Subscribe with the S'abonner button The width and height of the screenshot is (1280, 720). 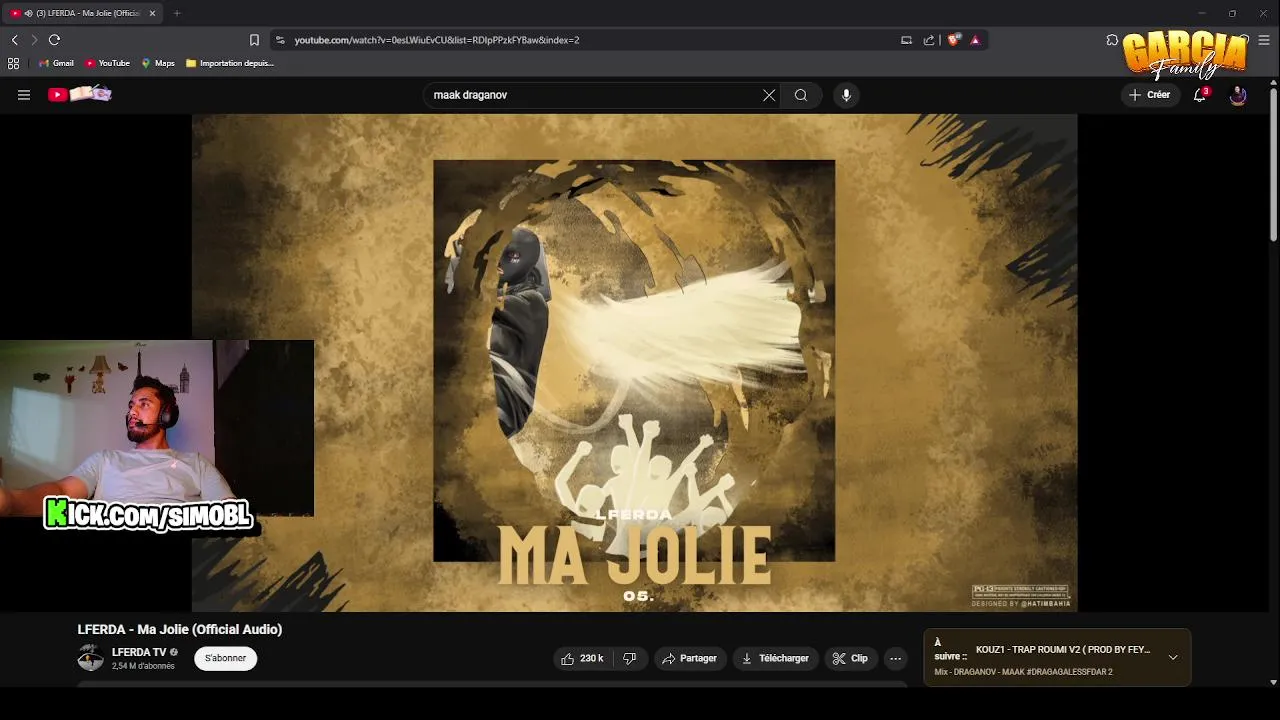226,658
